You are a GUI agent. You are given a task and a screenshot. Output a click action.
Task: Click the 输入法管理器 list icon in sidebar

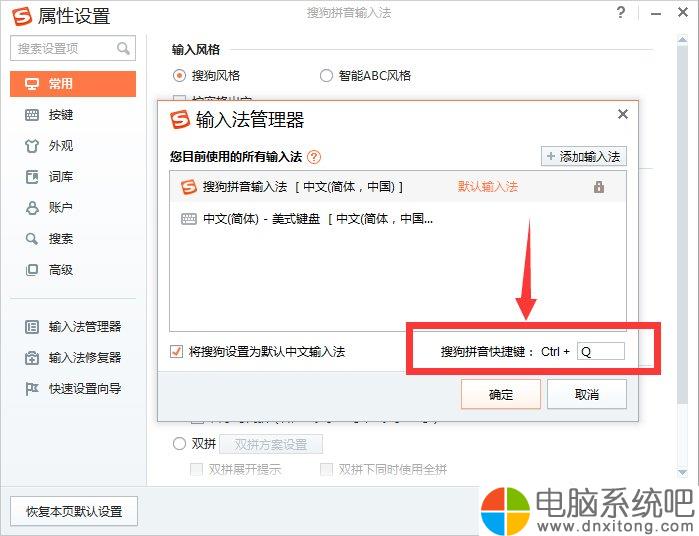click(32, 327)
